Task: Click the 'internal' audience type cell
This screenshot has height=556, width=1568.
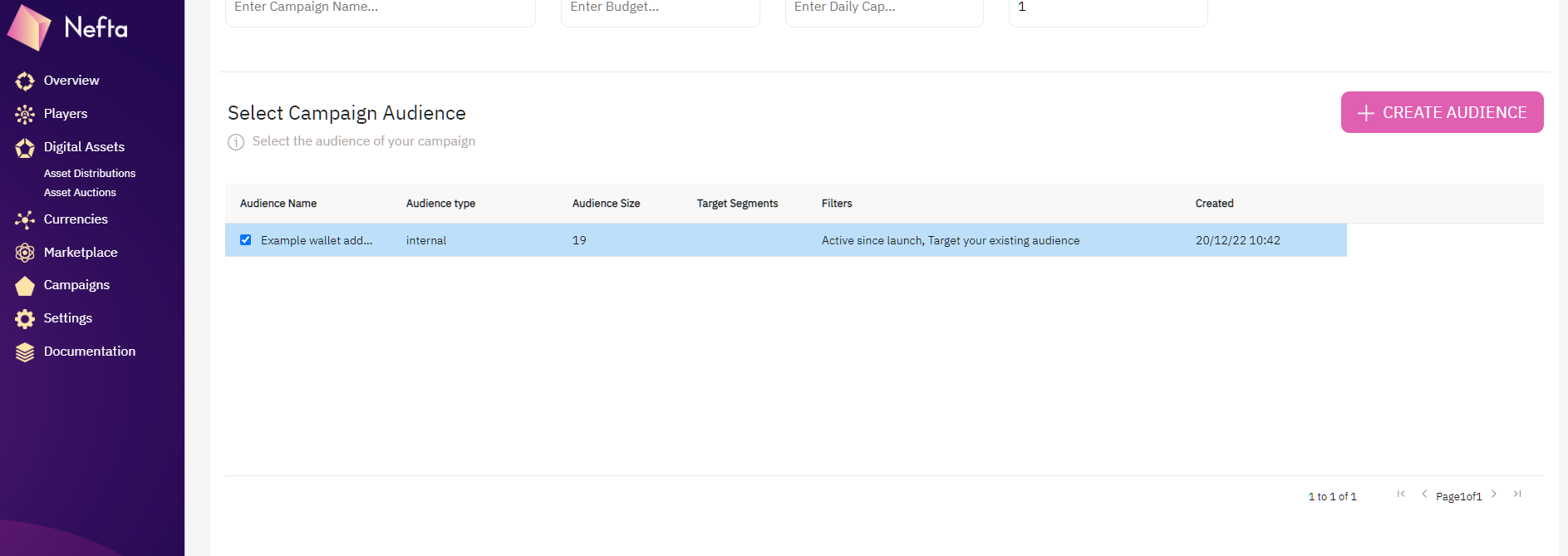Action: [x=426, y=240]
